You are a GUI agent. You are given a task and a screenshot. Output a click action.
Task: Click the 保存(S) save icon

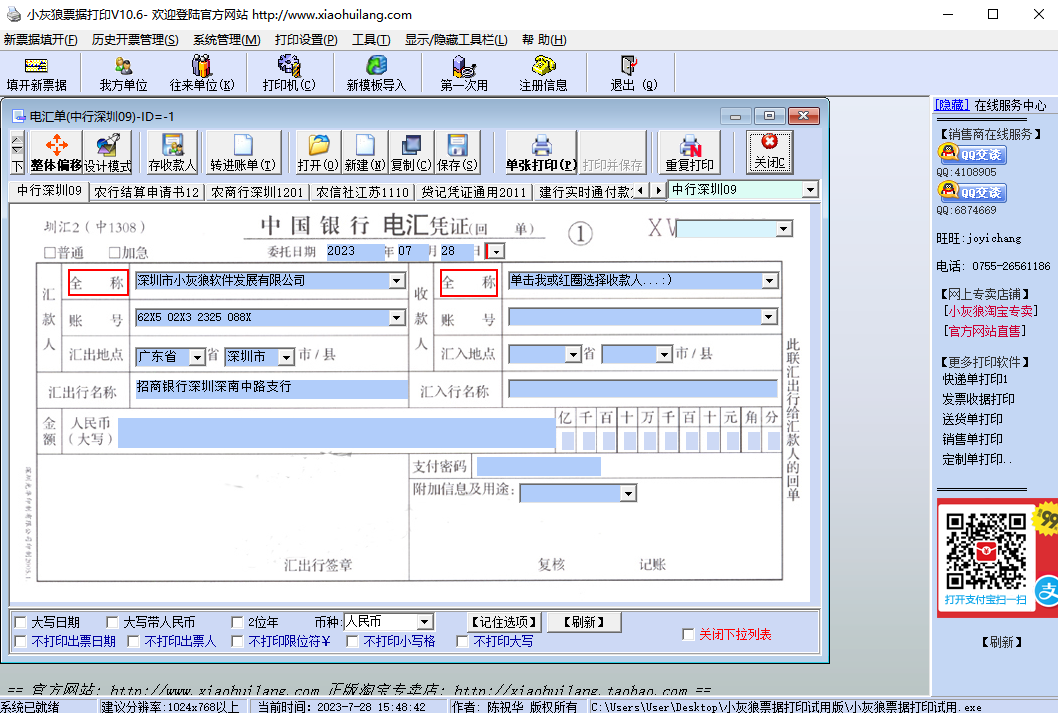pos(457,152)
